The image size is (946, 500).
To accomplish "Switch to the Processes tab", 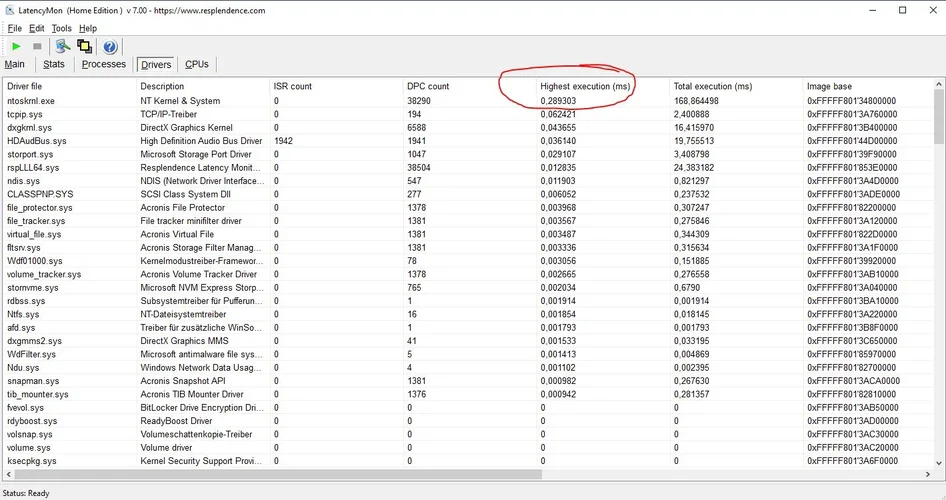I will 104,64.
